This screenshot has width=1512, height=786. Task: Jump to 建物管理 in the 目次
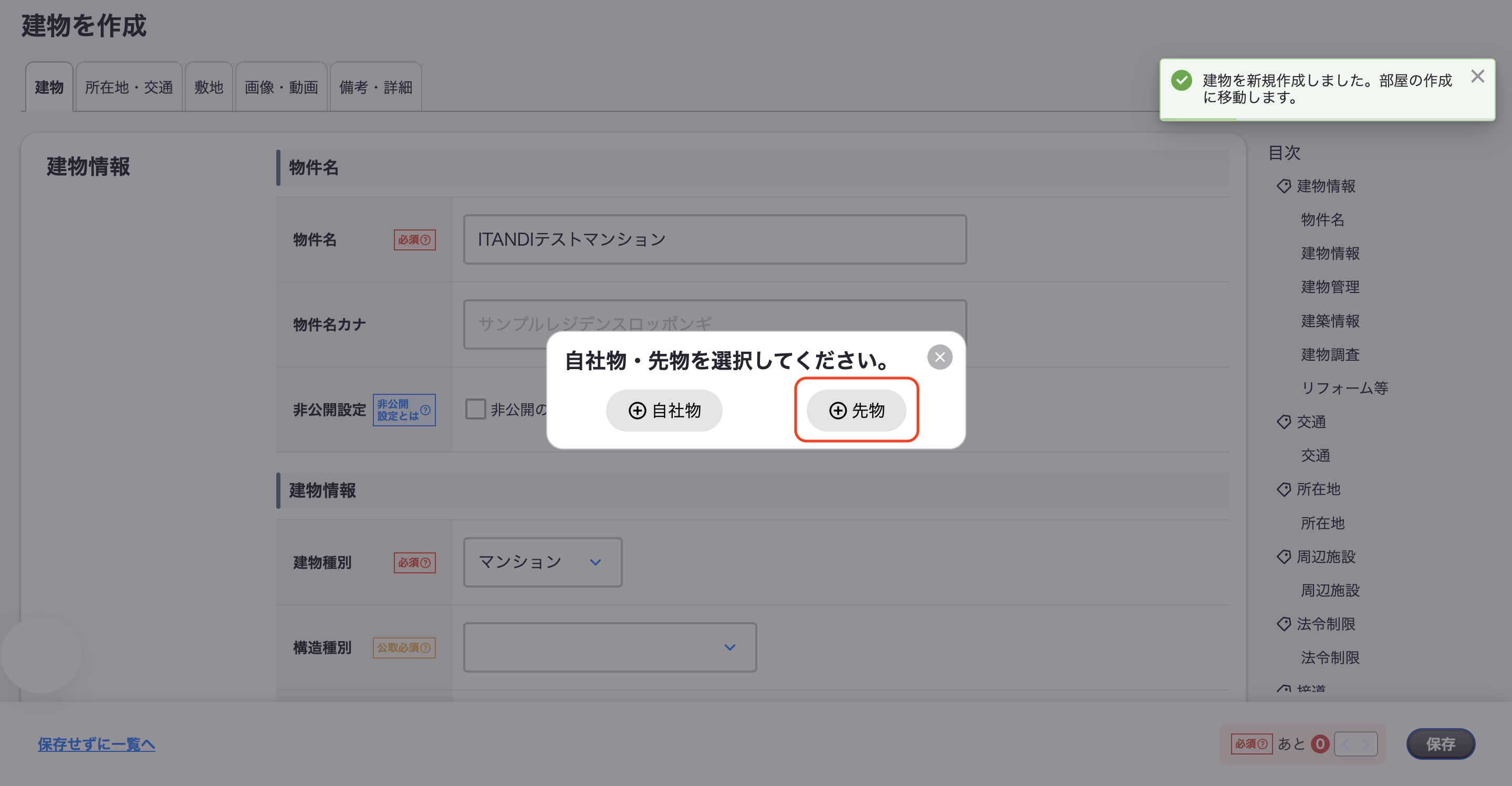[x=1330, y=287]
